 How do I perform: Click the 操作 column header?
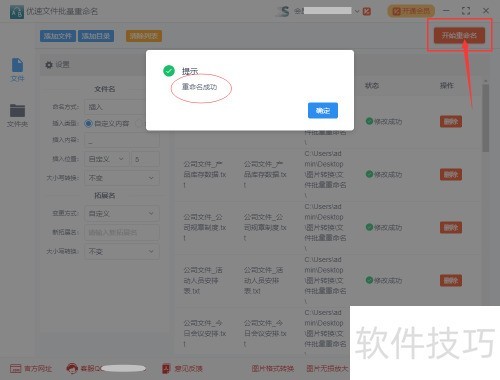coord(447,86)
